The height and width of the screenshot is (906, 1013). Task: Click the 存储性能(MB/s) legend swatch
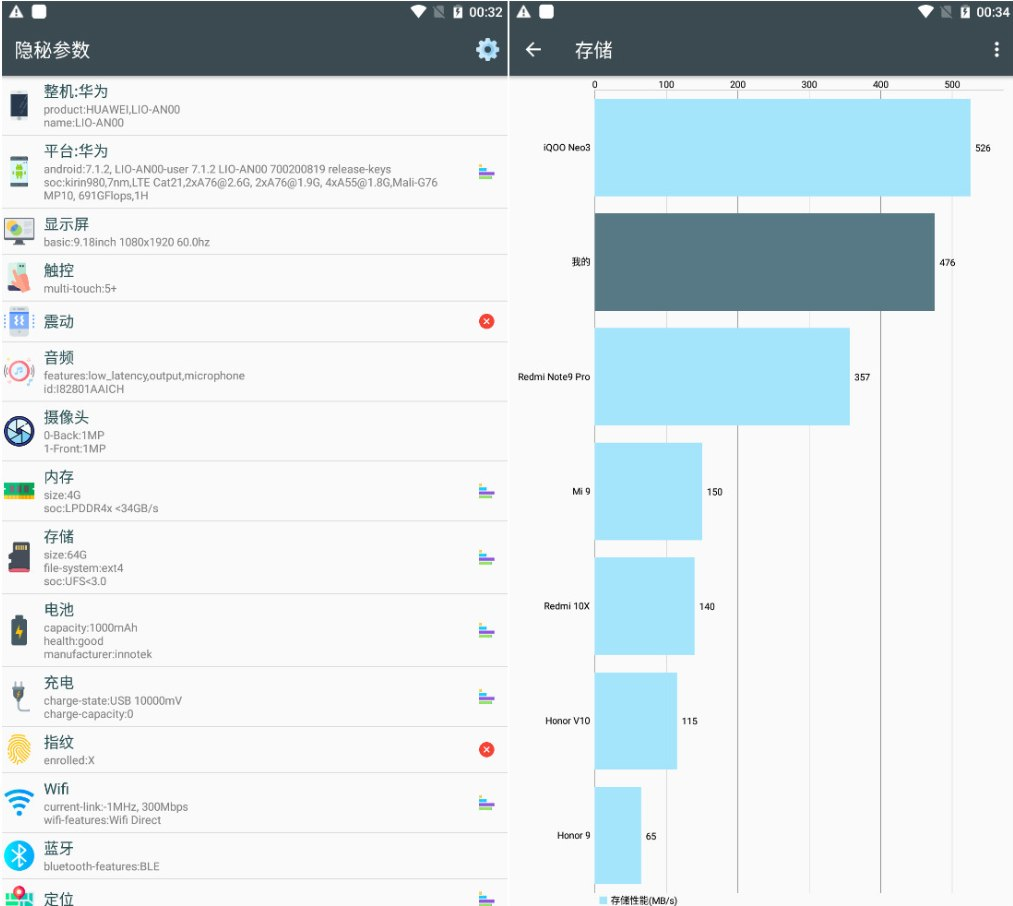click(603, 900)
